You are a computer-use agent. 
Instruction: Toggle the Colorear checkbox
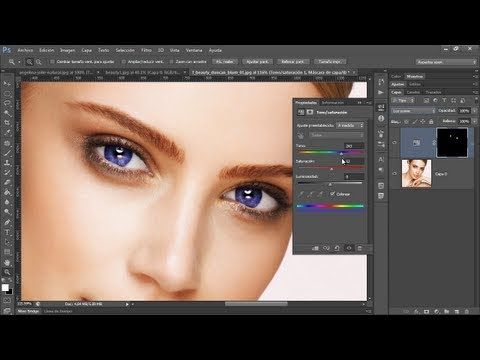pos(332,194)
